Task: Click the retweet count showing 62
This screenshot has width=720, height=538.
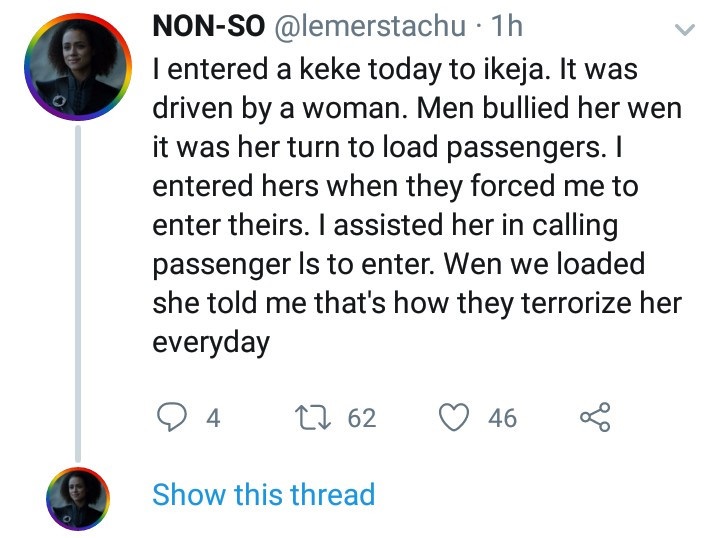Action: [361, 417]
